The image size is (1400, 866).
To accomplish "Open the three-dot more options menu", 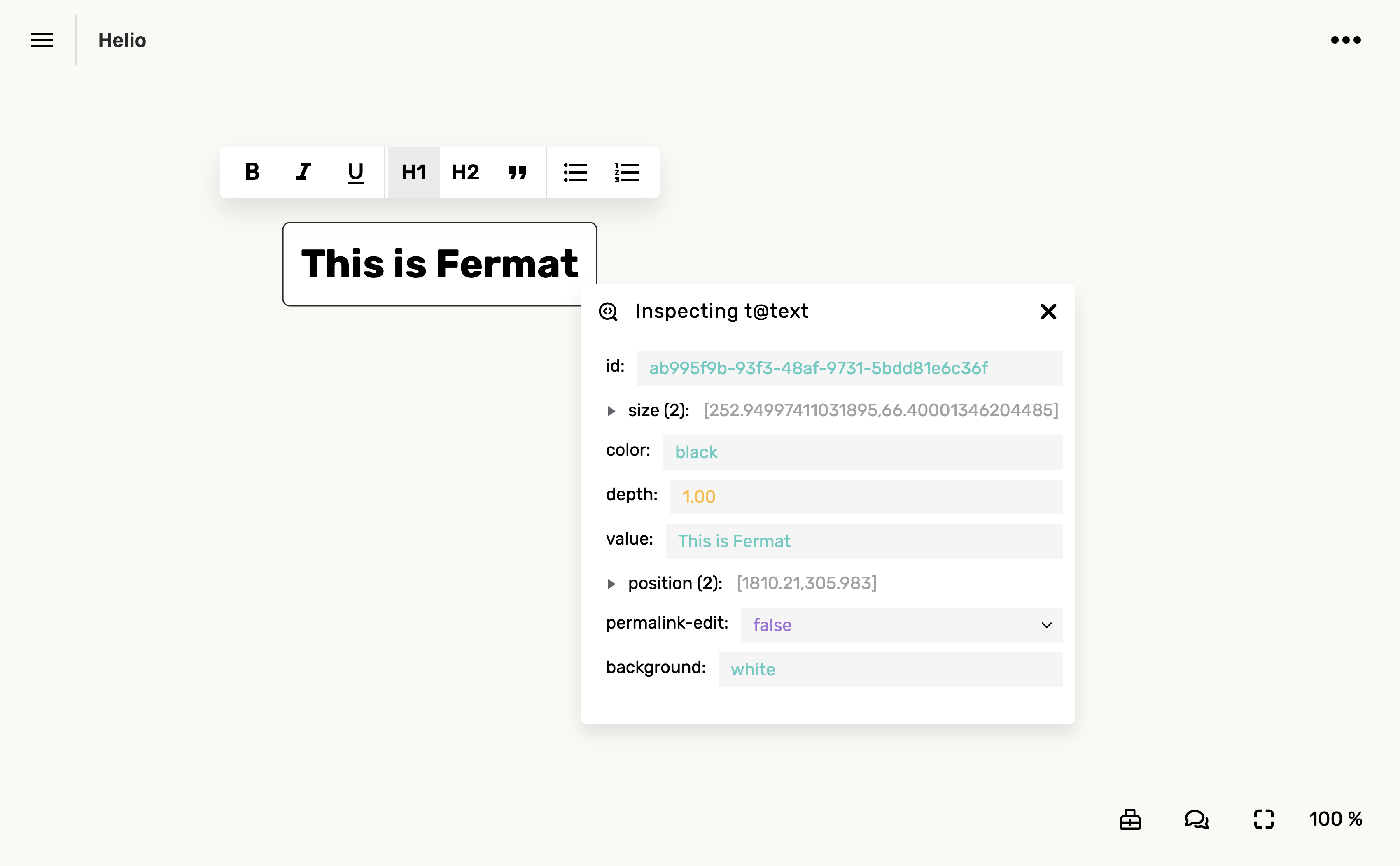I will click(x=1346, y=40).
